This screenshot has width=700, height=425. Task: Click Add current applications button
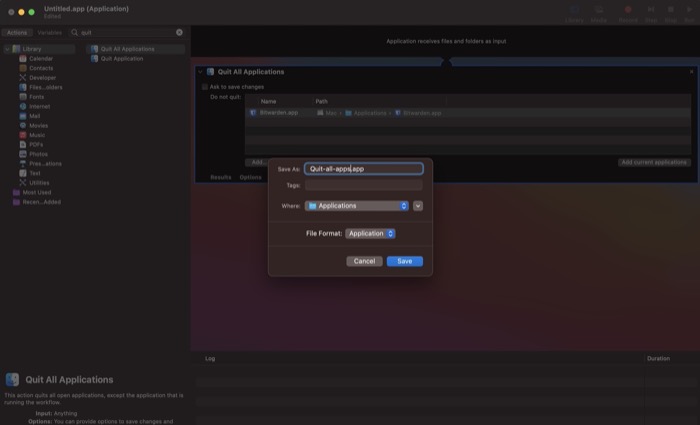coord(654,162)
